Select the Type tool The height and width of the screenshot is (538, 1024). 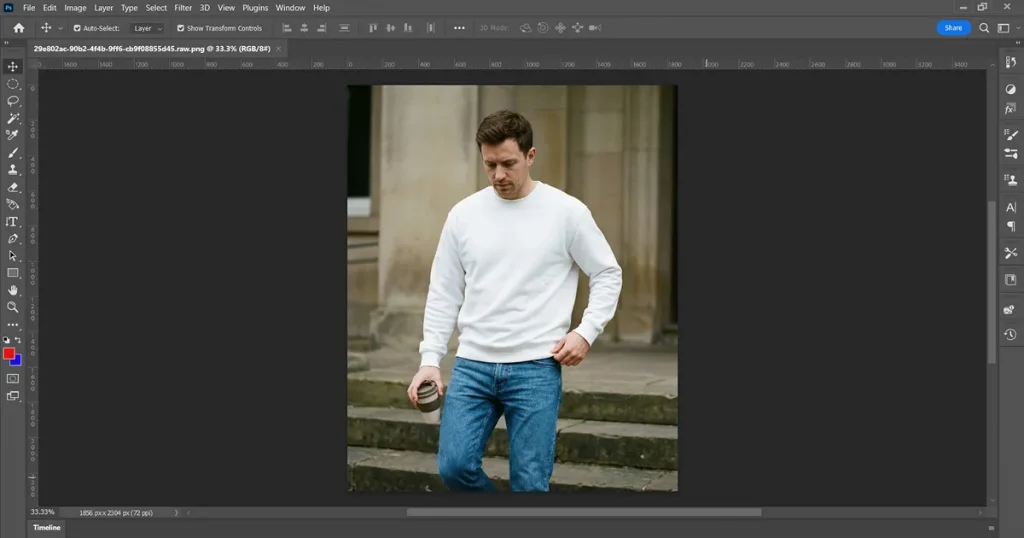tap(12, 222)
